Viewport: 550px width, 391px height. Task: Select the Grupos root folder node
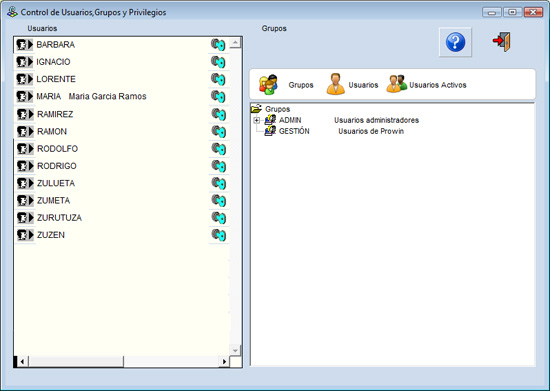(x=277, y=109)
